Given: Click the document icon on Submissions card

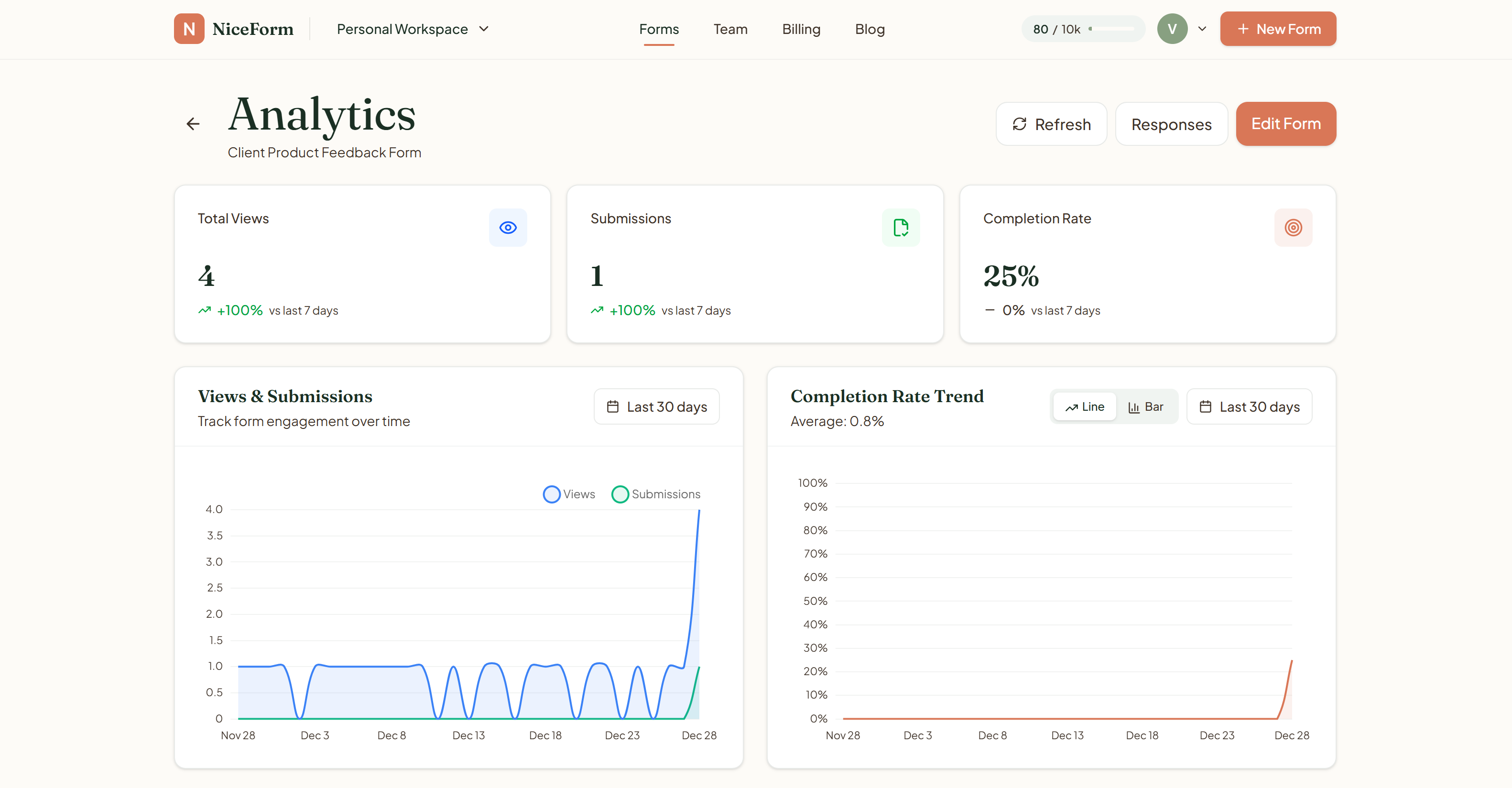Looking at the screenshot, I should coord(901,228).
